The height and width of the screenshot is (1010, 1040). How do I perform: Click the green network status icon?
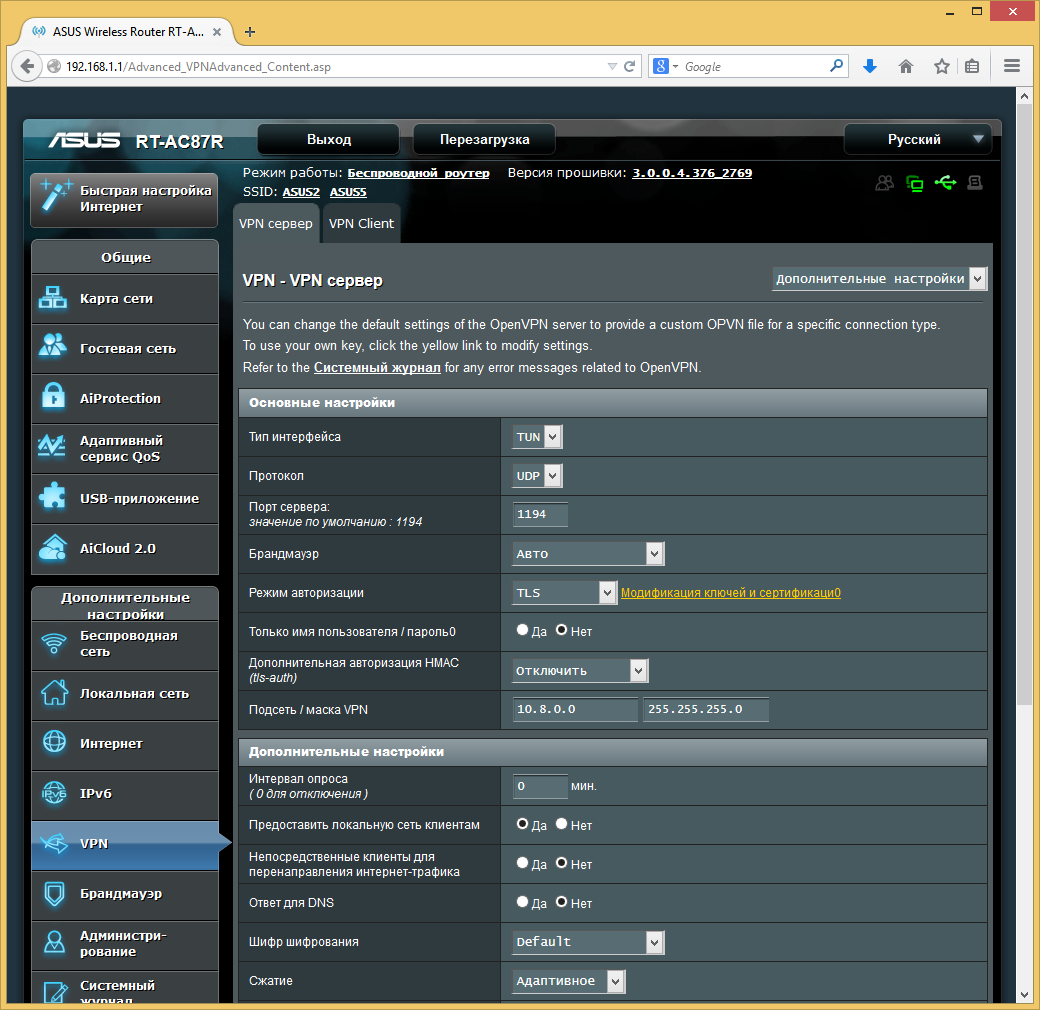[915, 183]
